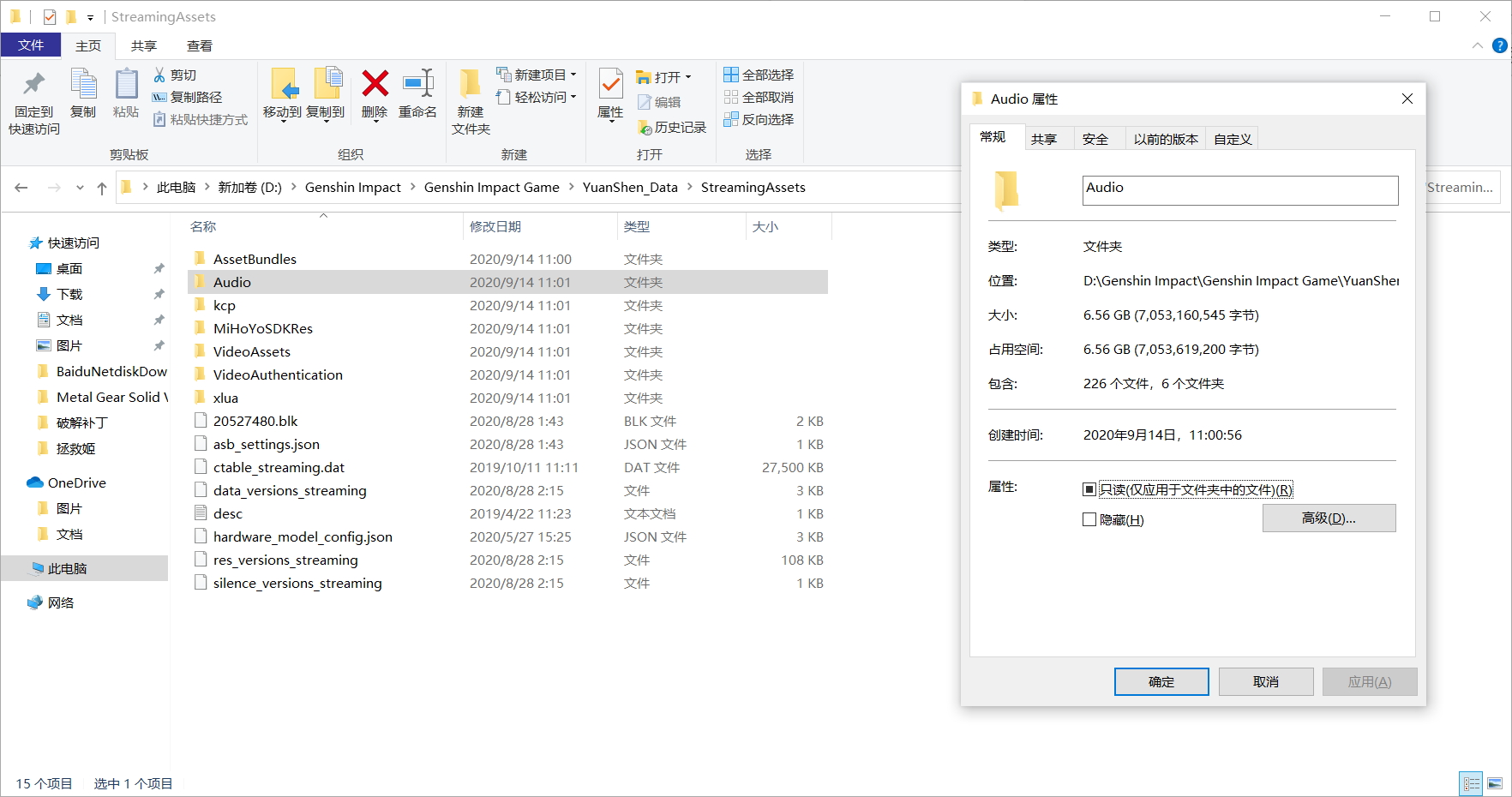1512x797 pixels.
Task: Switch to large icons view in status bar
Action: coord(1496,783)
